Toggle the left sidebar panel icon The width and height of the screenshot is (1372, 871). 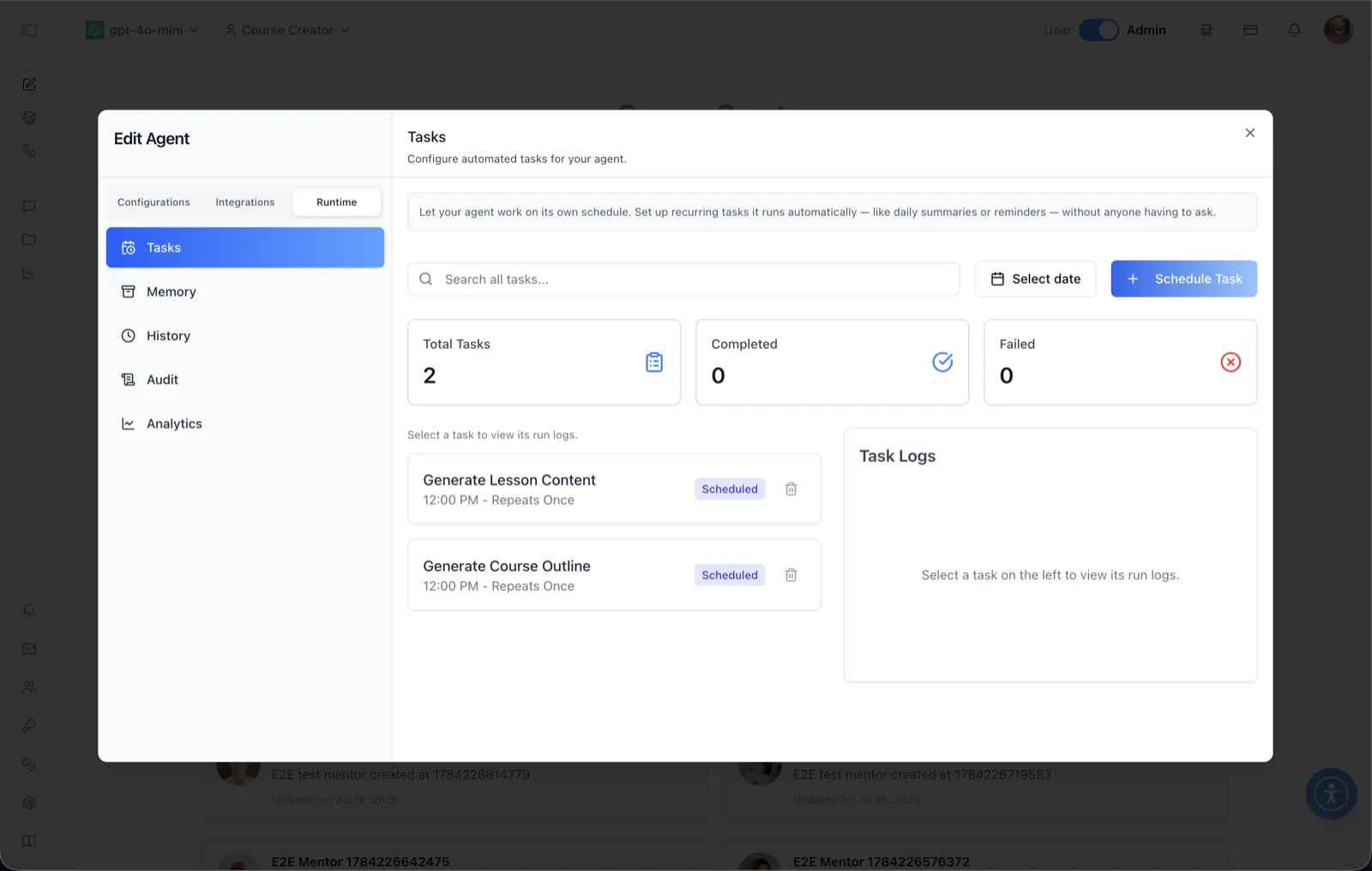tap(29, 30)
